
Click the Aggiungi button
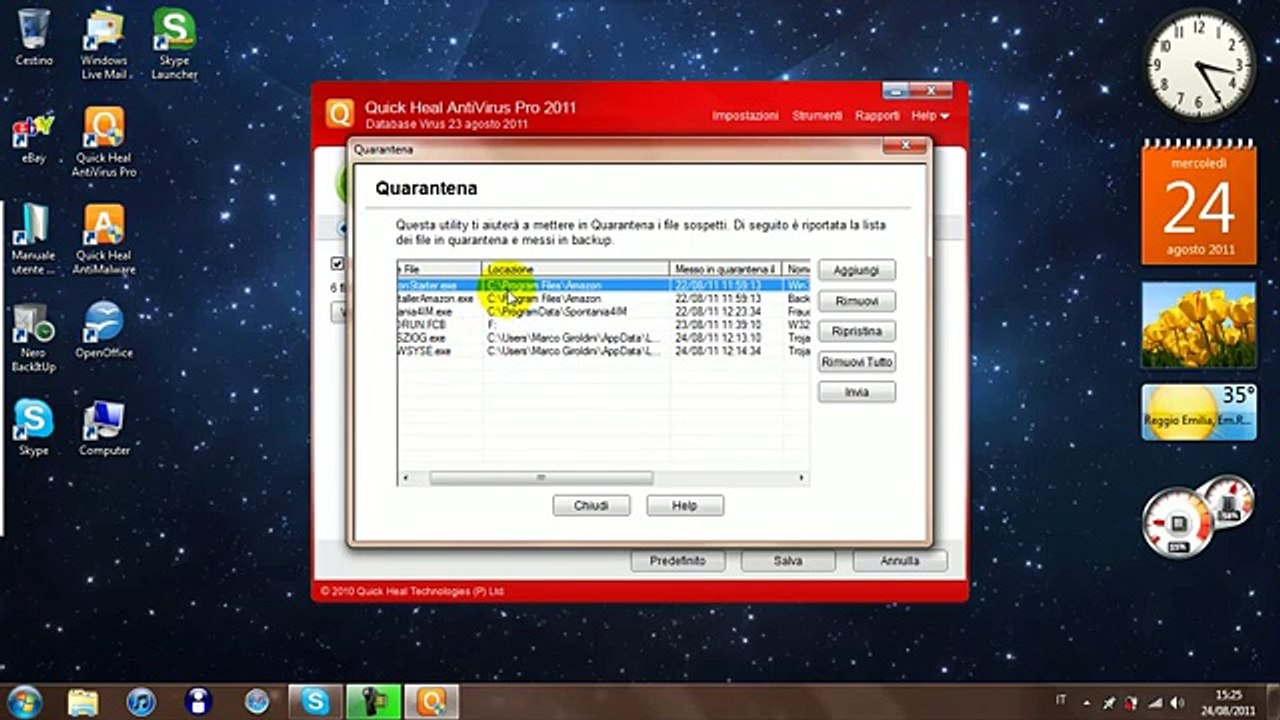[x=857, y=270]
